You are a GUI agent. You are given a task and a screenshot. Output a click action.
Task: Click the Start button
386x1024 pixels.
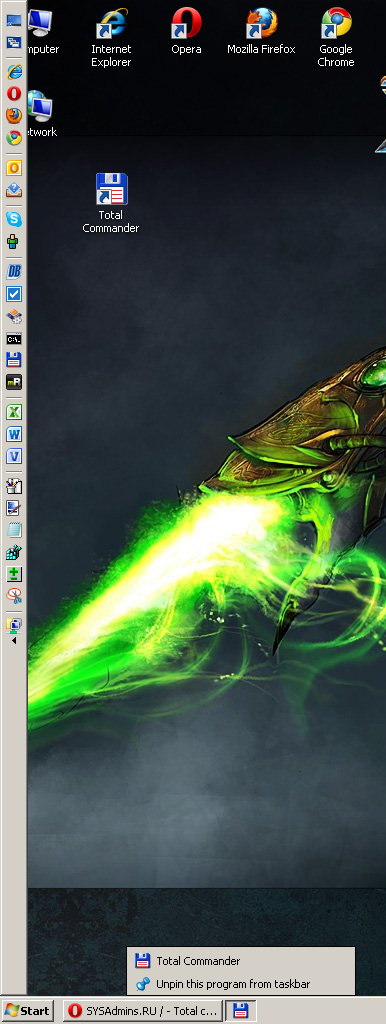27,1011
